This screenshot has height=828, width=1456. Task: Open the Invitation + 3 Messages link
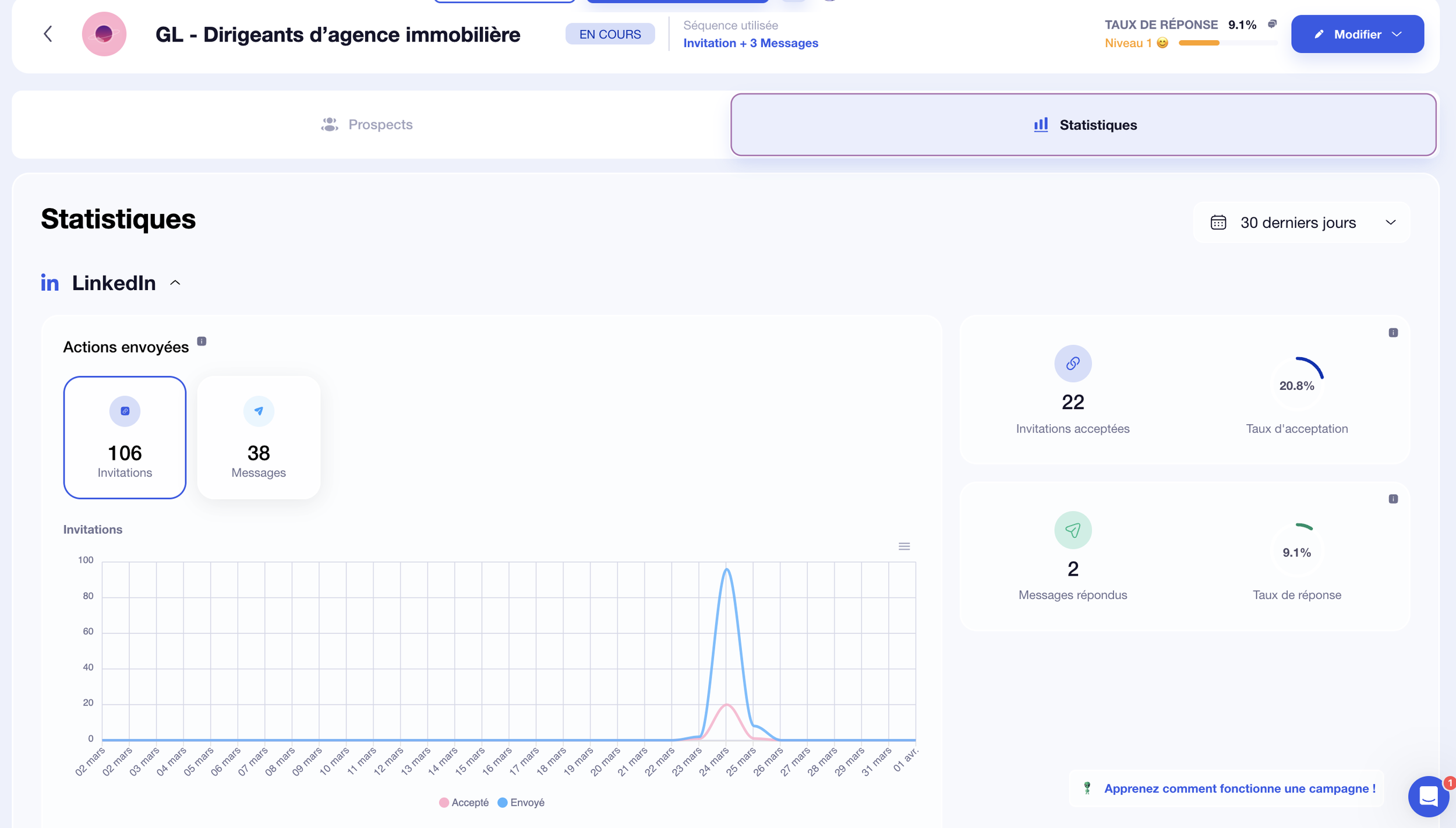pyautogui.click(x=750, y=43)
